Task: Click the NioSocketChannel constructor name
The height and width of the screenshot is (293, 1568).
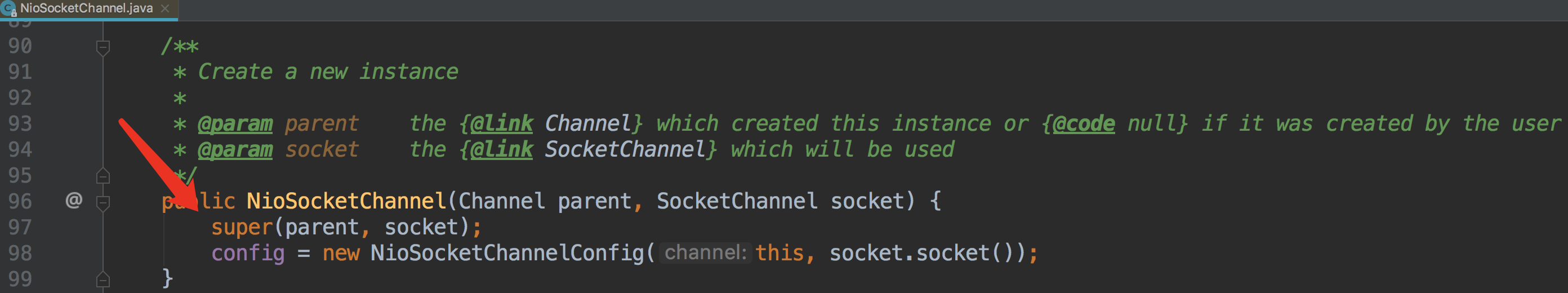Action: click(x=346, y=201)
